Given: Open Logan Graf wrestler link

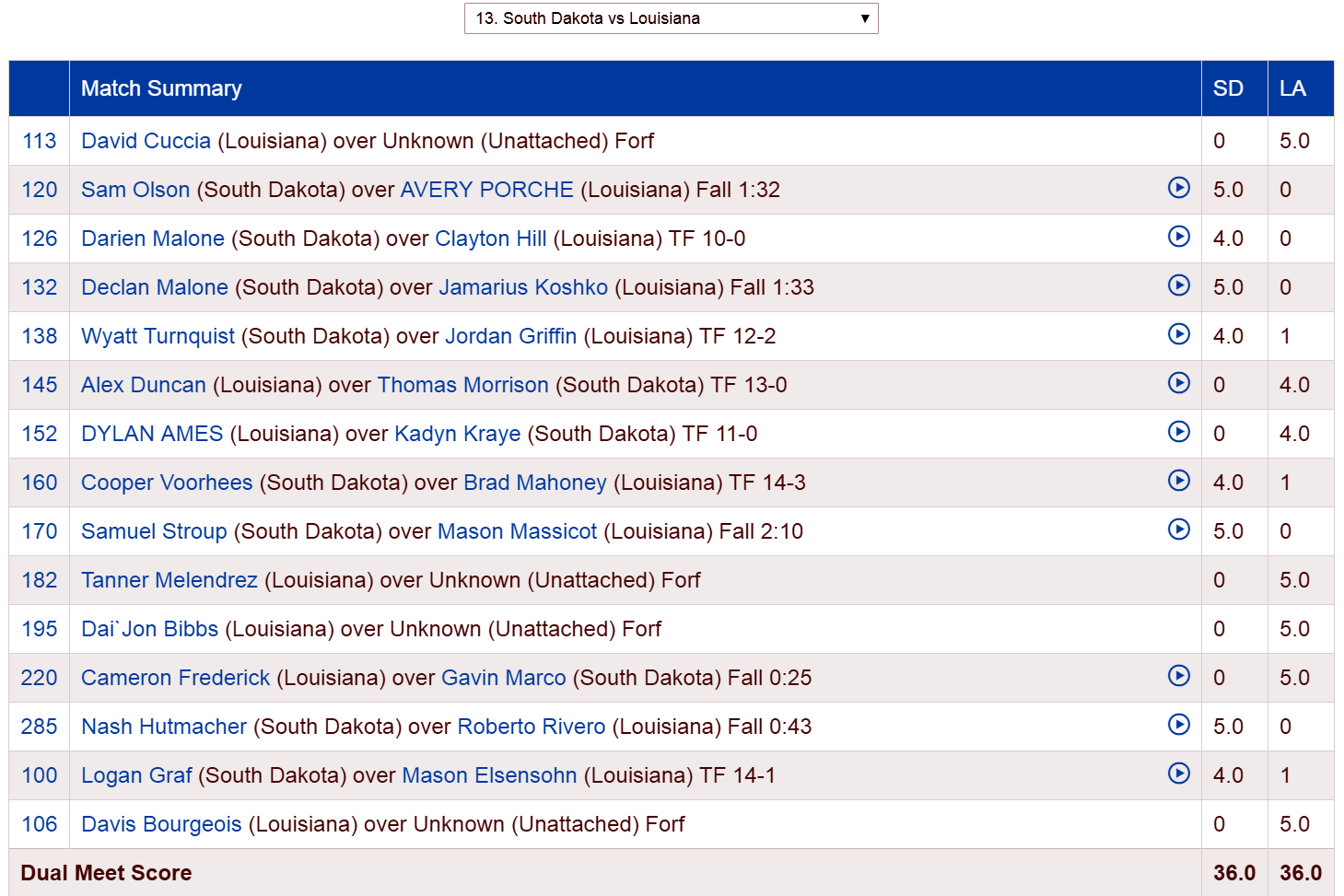Looking at the screenshot, I should click(x=136, y=775).
